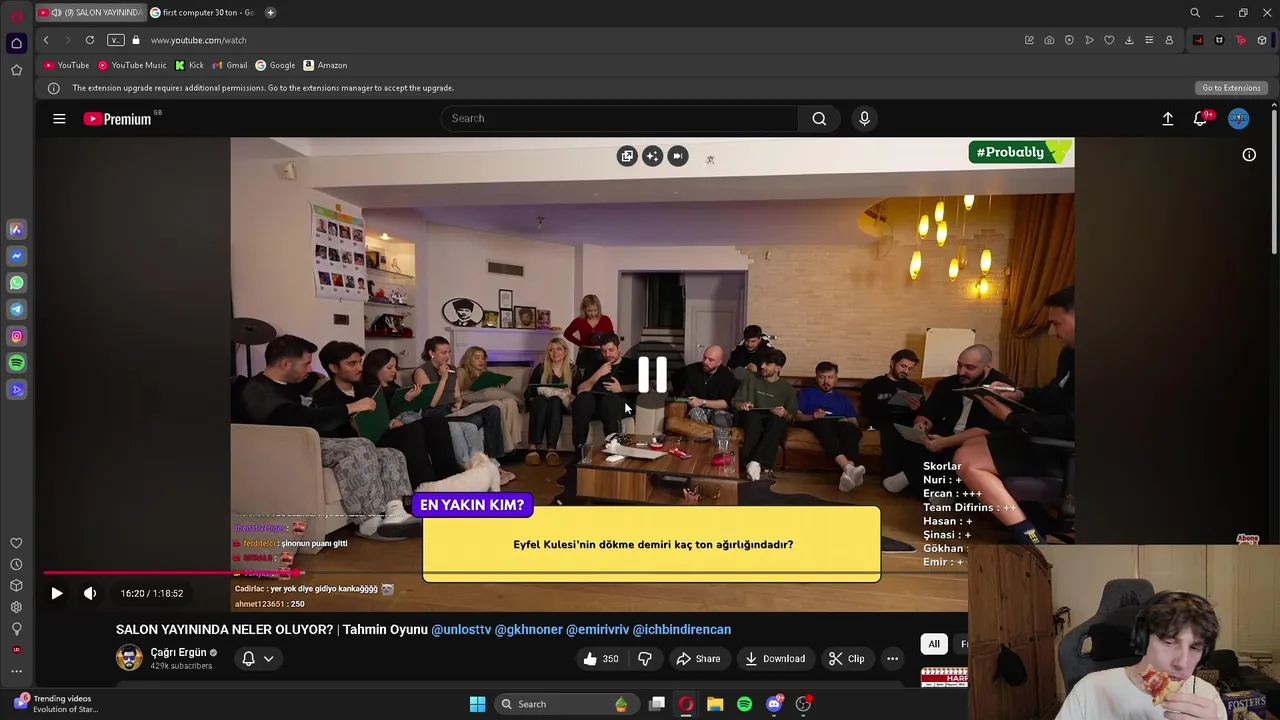Open @unlosttv channel mention link

coord(461,629)
